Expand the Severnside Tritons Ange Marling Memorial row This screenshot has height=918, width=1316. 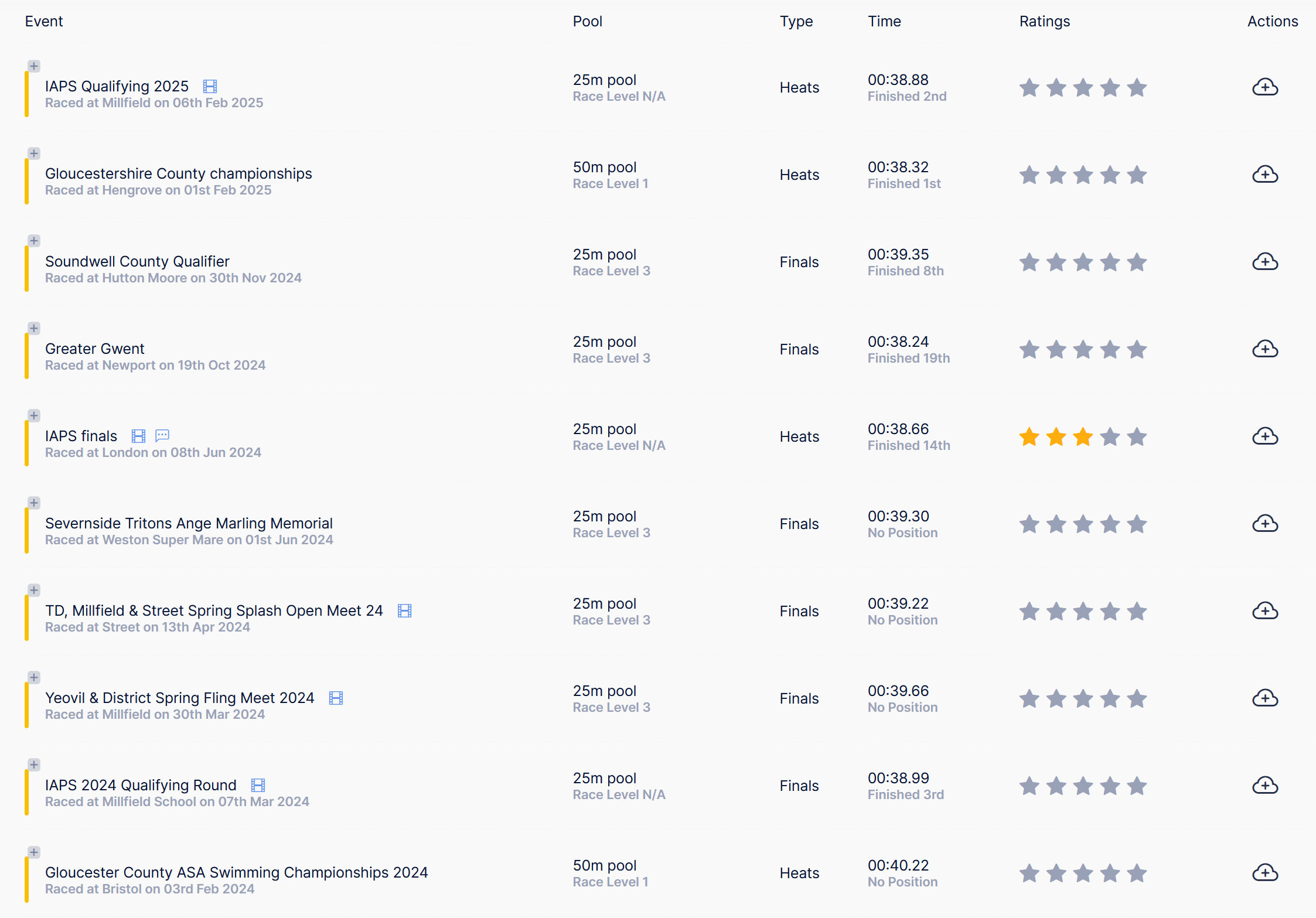point(34,503)
